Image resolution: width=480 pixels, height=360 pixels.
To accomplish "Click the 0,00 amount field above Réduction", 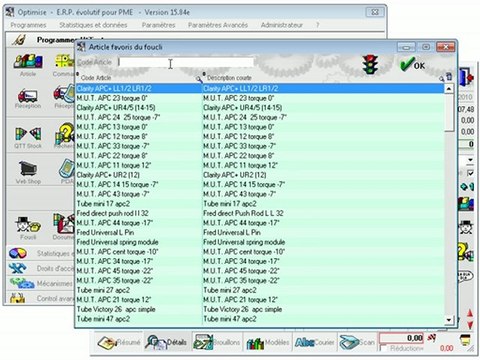I will point(401,338).
